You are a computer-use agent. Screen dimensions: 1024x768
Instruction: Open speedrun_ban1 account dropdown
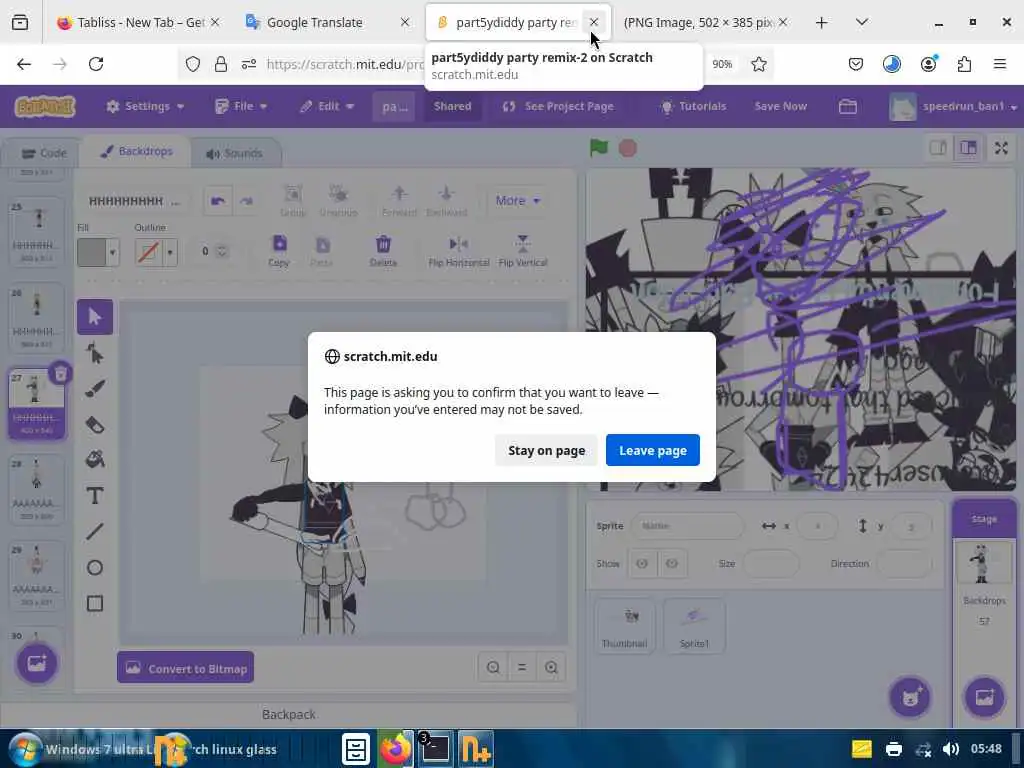click(x=952, y=106)
